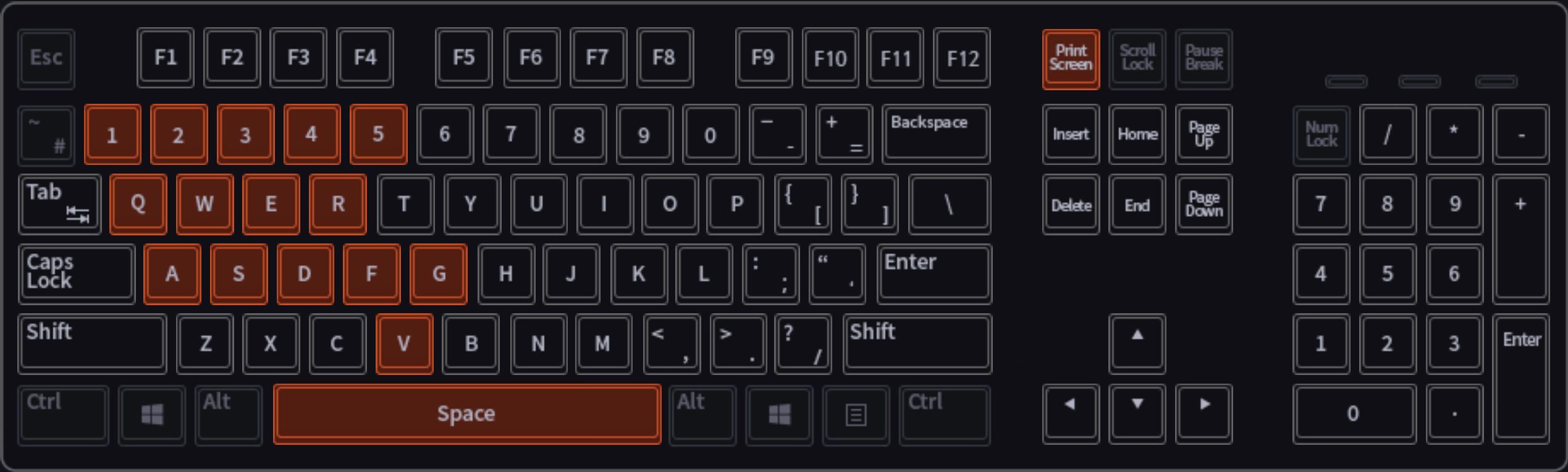Select the up arrow key
The height and width of the screenshot is (472, 1568).
[x=1137, y=344]
